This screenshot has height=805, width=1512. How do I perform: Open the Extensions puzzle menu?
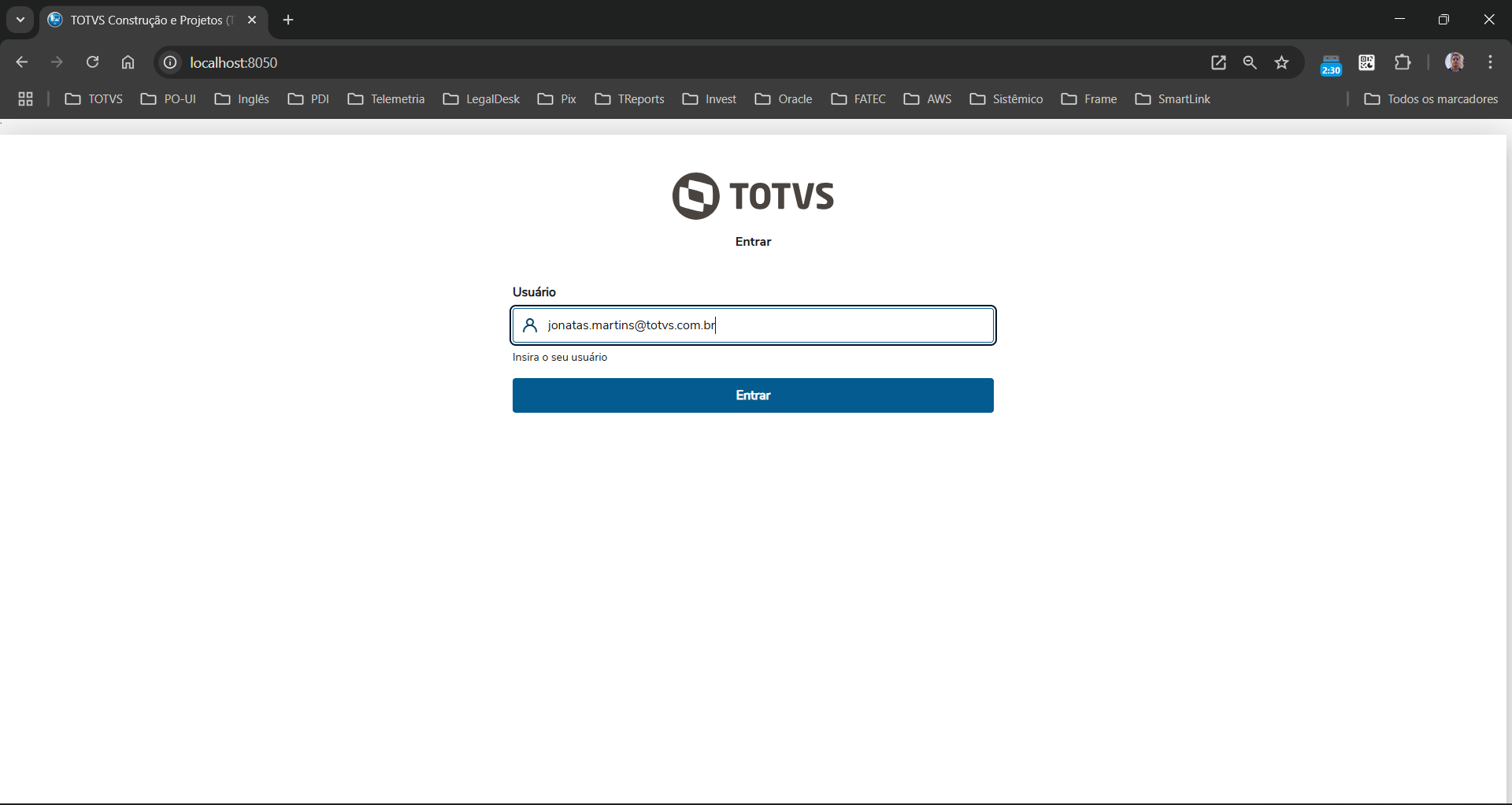tap(1403, 62)
